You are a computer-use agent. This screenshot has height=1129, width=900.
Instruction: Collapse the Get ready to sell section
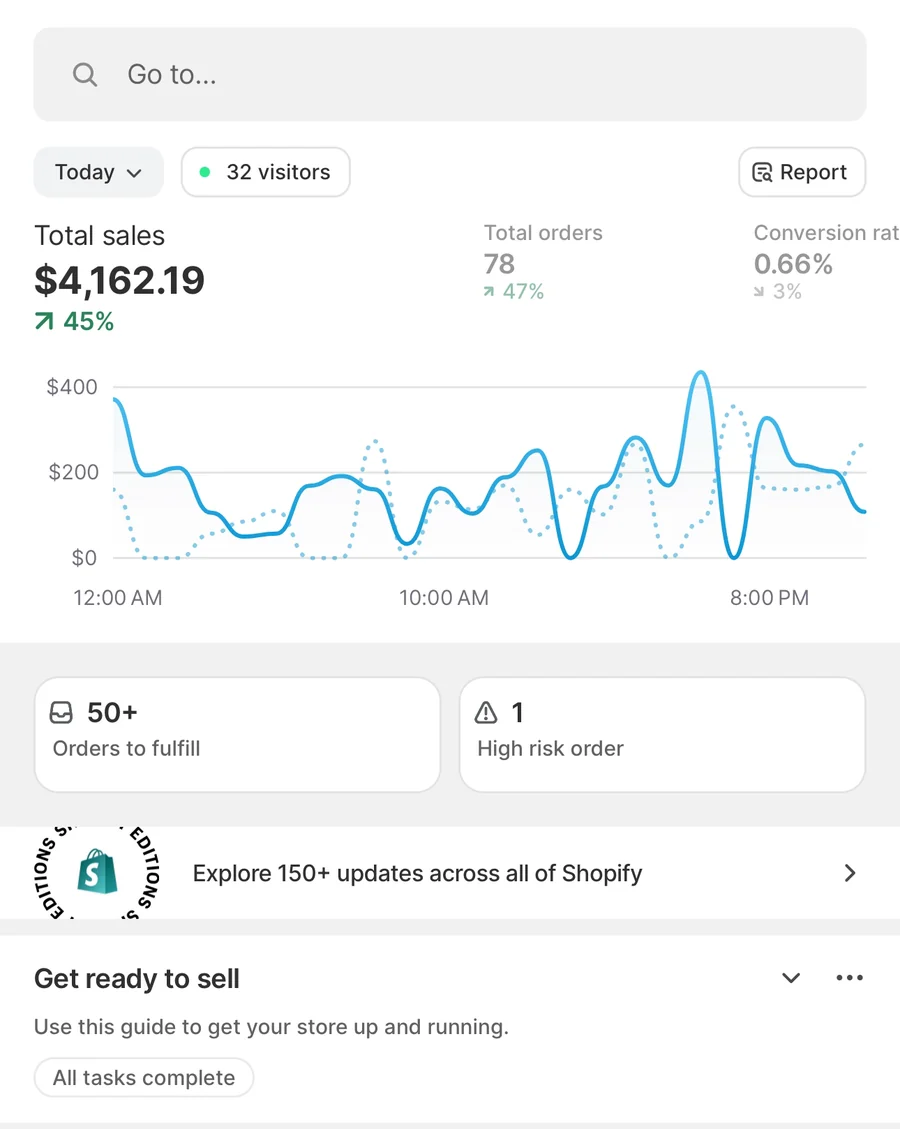tap(791, 978)
